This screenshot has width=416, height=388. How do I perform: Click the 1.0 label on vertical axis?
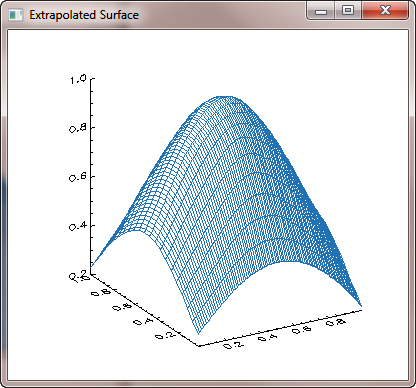pyautogui.click(x=78, y=80)
